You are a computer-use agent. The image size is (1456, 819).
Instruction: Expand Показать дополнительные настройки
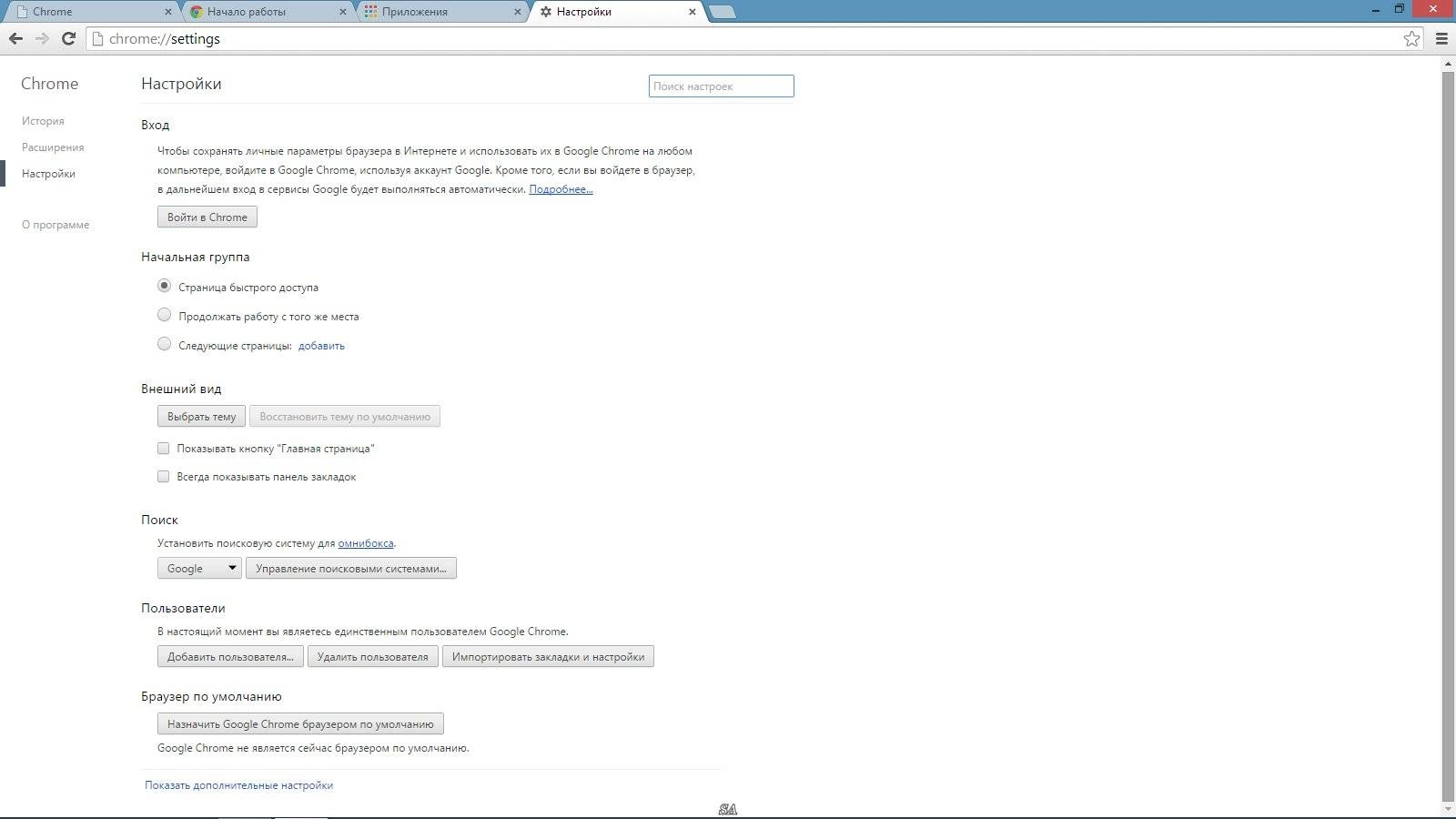[x=238, y=784]
